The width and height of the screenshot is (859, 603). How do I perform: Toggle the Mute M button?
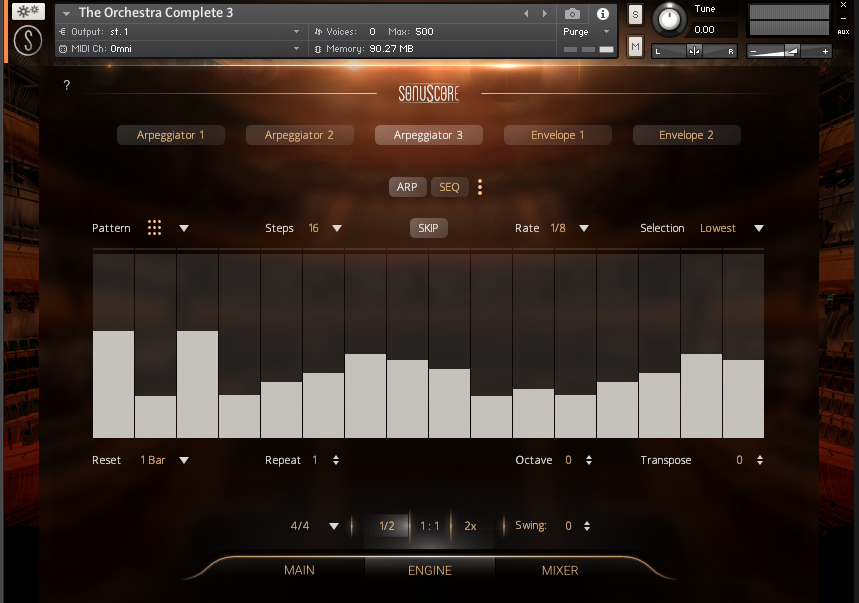[635, 46]
